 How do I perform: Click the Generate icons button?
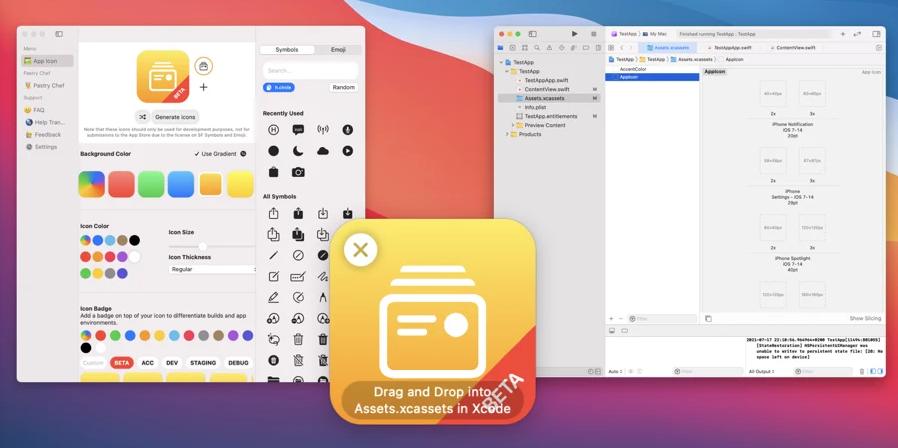coord(175,117)
